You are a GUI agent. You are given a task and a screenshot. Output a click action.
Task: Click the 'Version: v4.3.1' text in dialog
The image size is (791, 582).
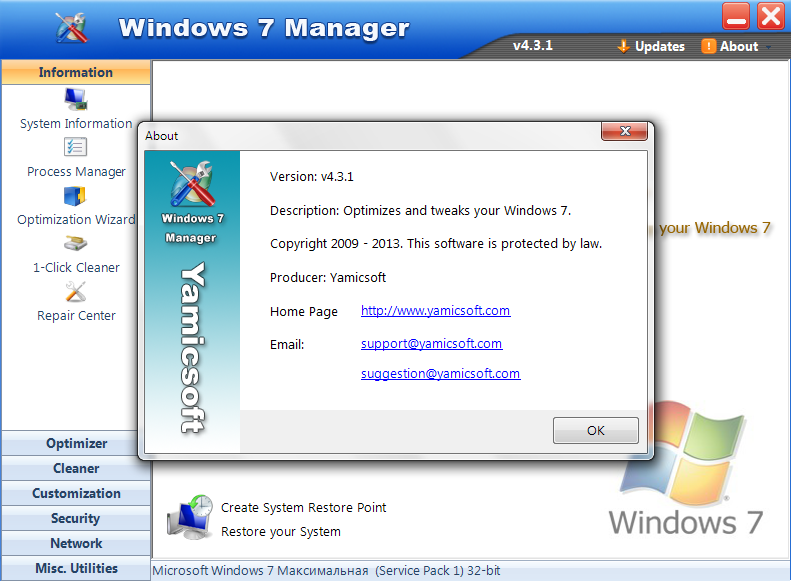tap(311, 177)
